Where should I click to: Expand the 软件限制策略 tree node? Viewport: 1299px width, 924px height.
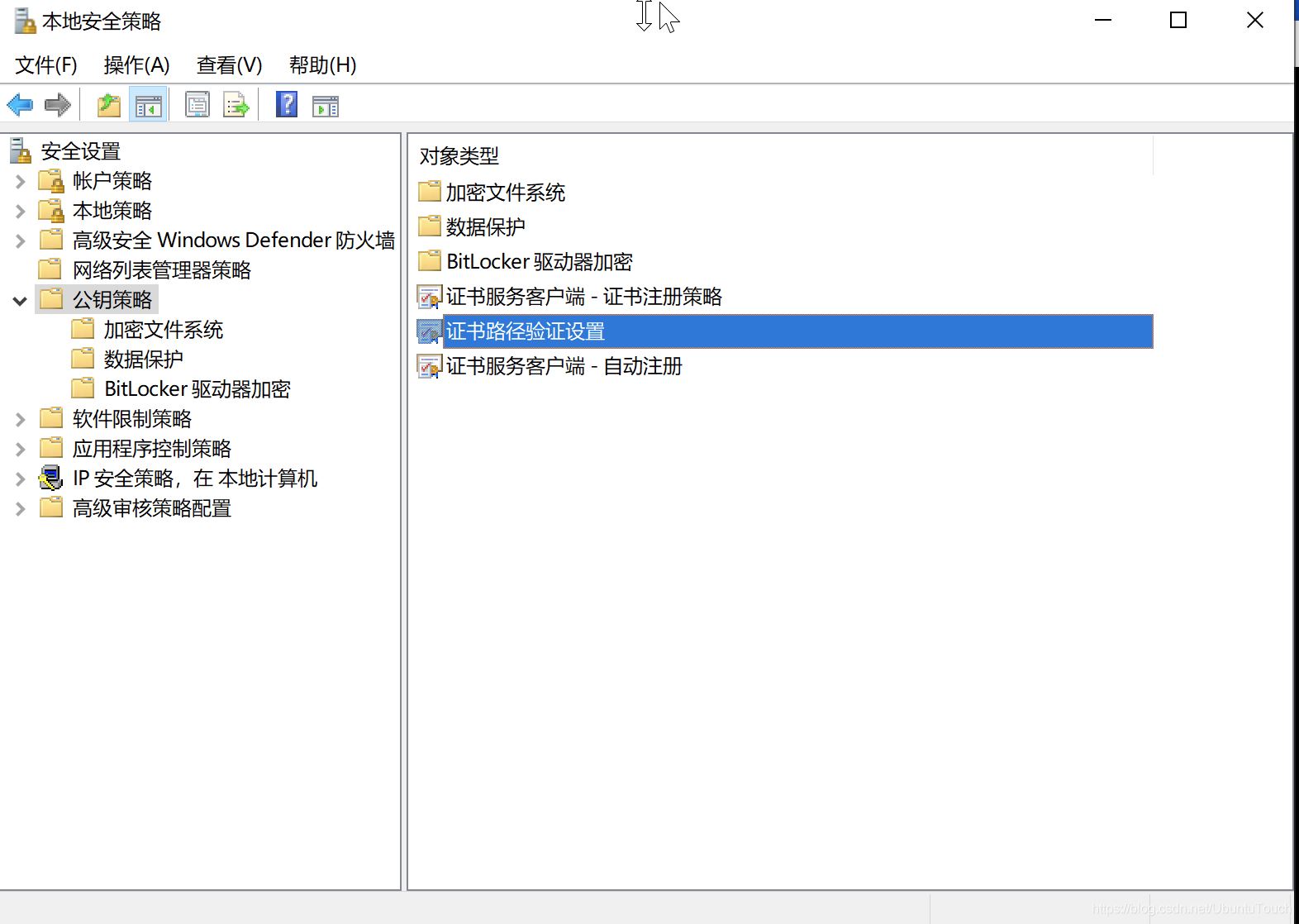pos(21,420)
